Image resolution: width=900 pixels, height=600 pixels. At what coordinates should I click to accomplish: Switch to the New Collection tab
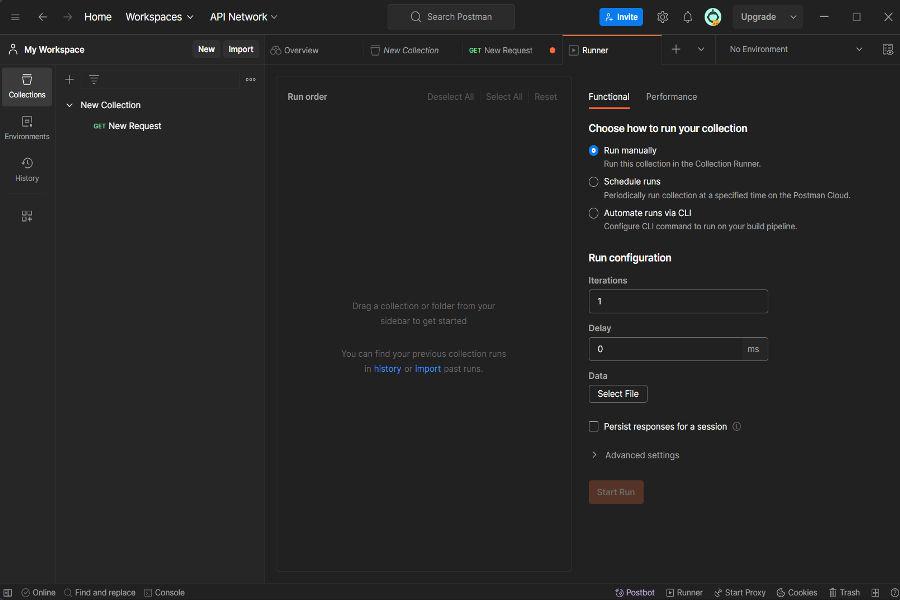click(x=405, y=51)
